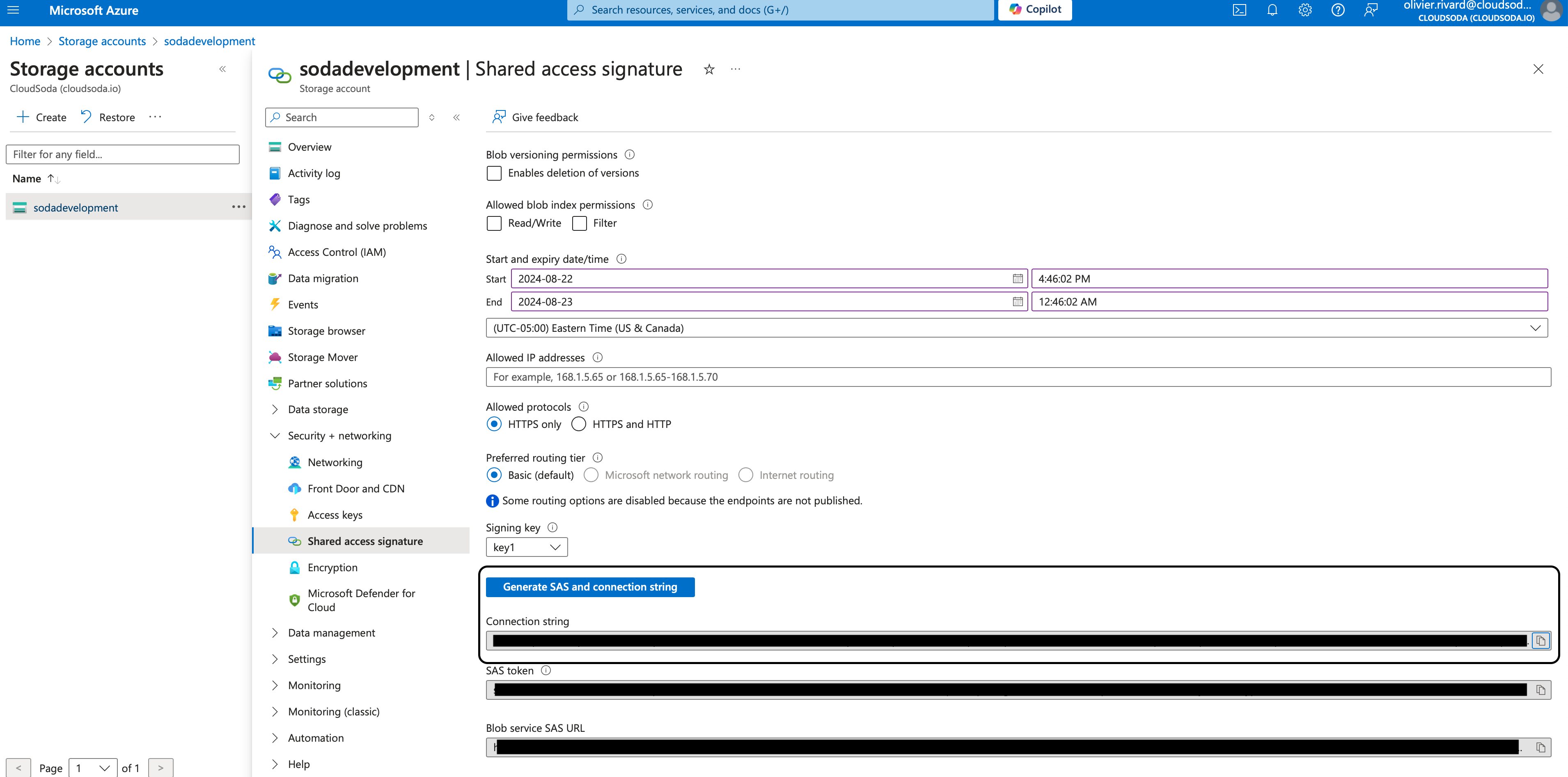Show info for Allowed IP addresses
Viewport: 1568px width, 777px height.
[598, 357]
